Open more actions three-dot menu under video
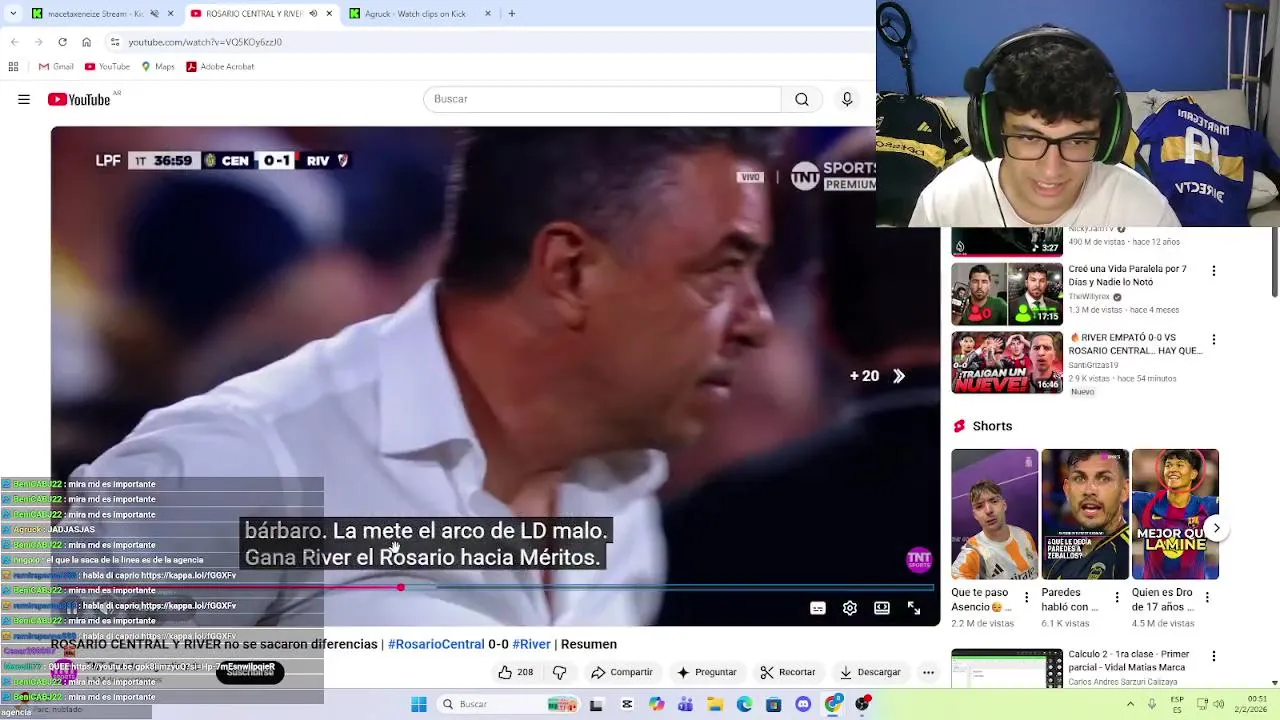Screen dimensions: 1280x720 click(x=928, y=672)
